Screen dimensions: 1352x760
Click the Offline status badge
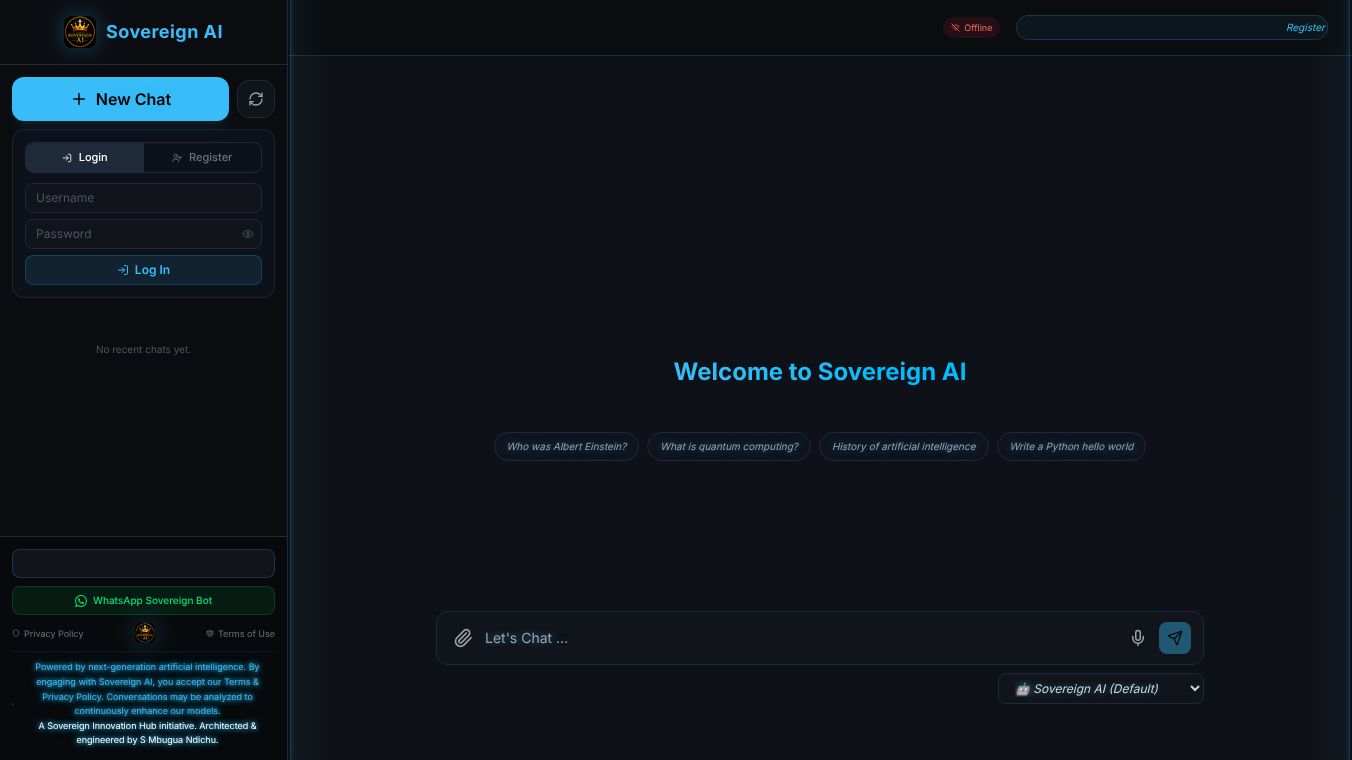(972, 28)
